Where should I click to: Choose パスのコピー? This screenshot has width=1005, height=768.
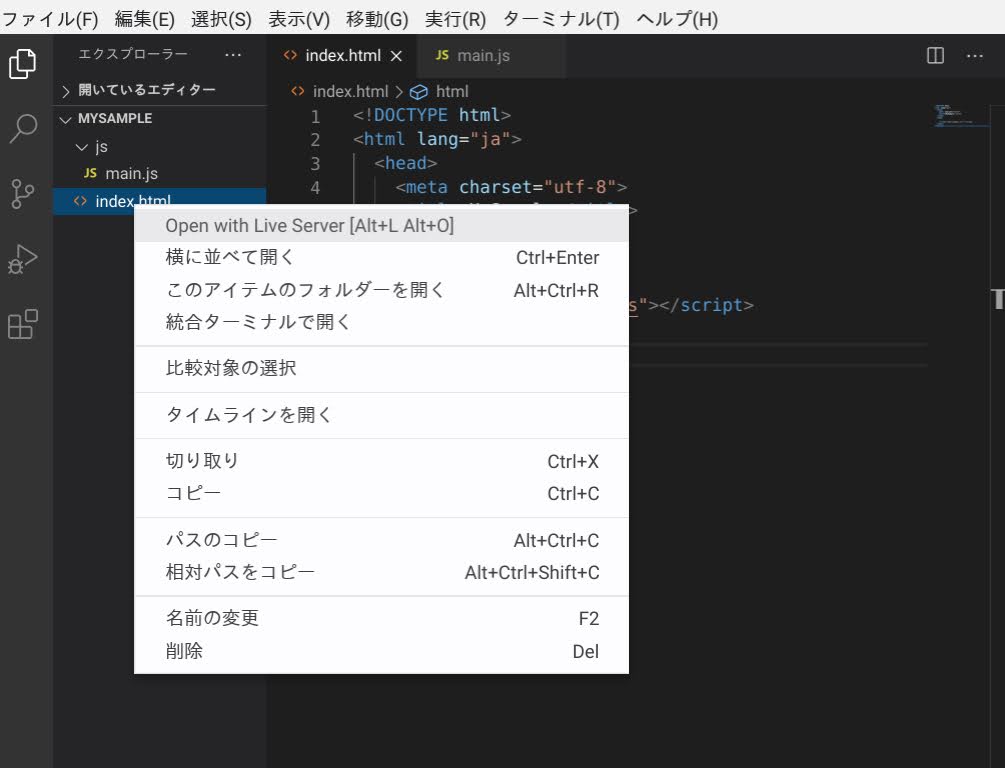381,540
